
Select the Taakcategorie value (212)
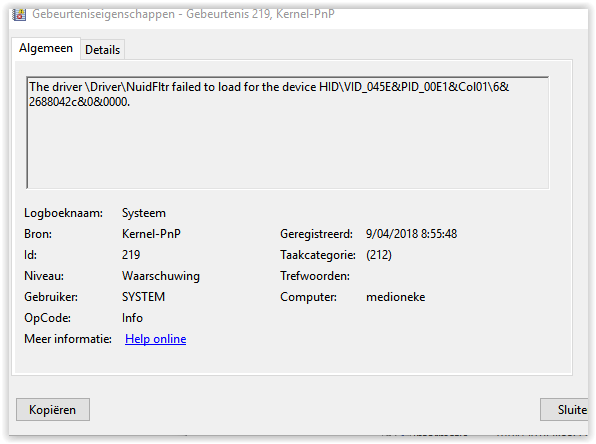pyautogui.click(x=379, y=255)
